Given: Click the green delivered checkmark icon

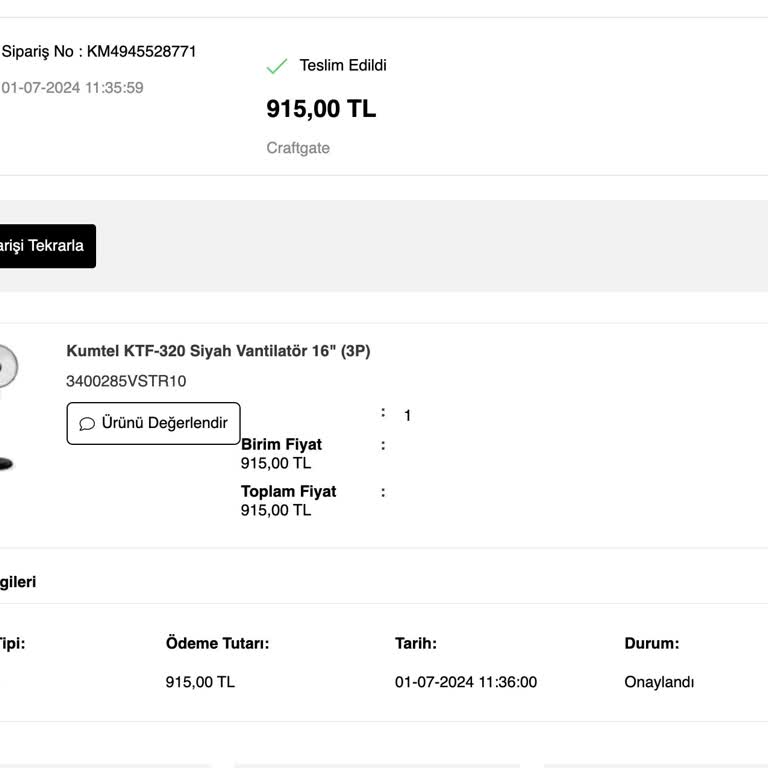Looking at the screenshot, I should point(277,66).
